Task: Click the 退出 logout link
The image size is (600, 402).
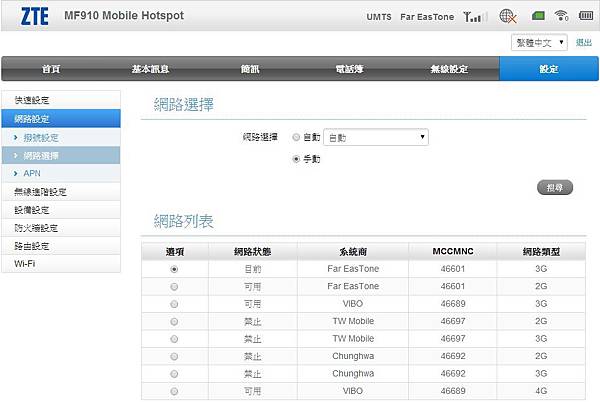Action: tap(584, 42)
